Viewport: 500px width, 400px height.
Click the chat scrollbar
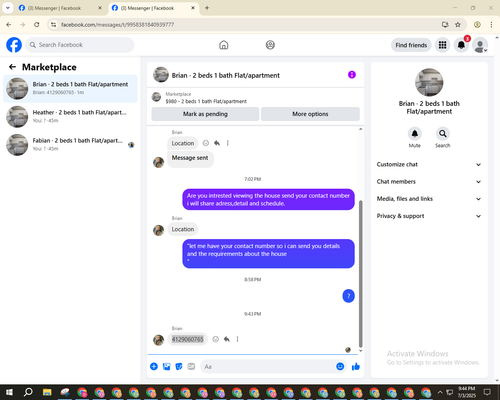point(360,273)
